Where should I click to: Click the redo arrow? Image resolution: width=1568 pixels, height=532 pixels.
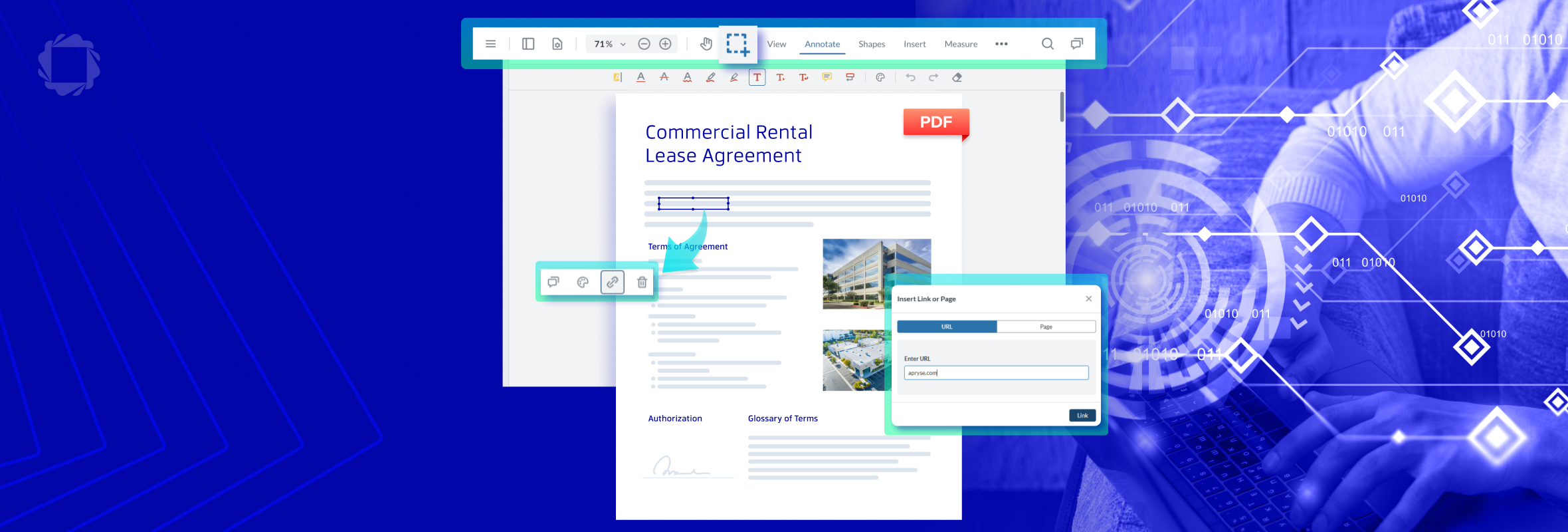click(933, 77)
